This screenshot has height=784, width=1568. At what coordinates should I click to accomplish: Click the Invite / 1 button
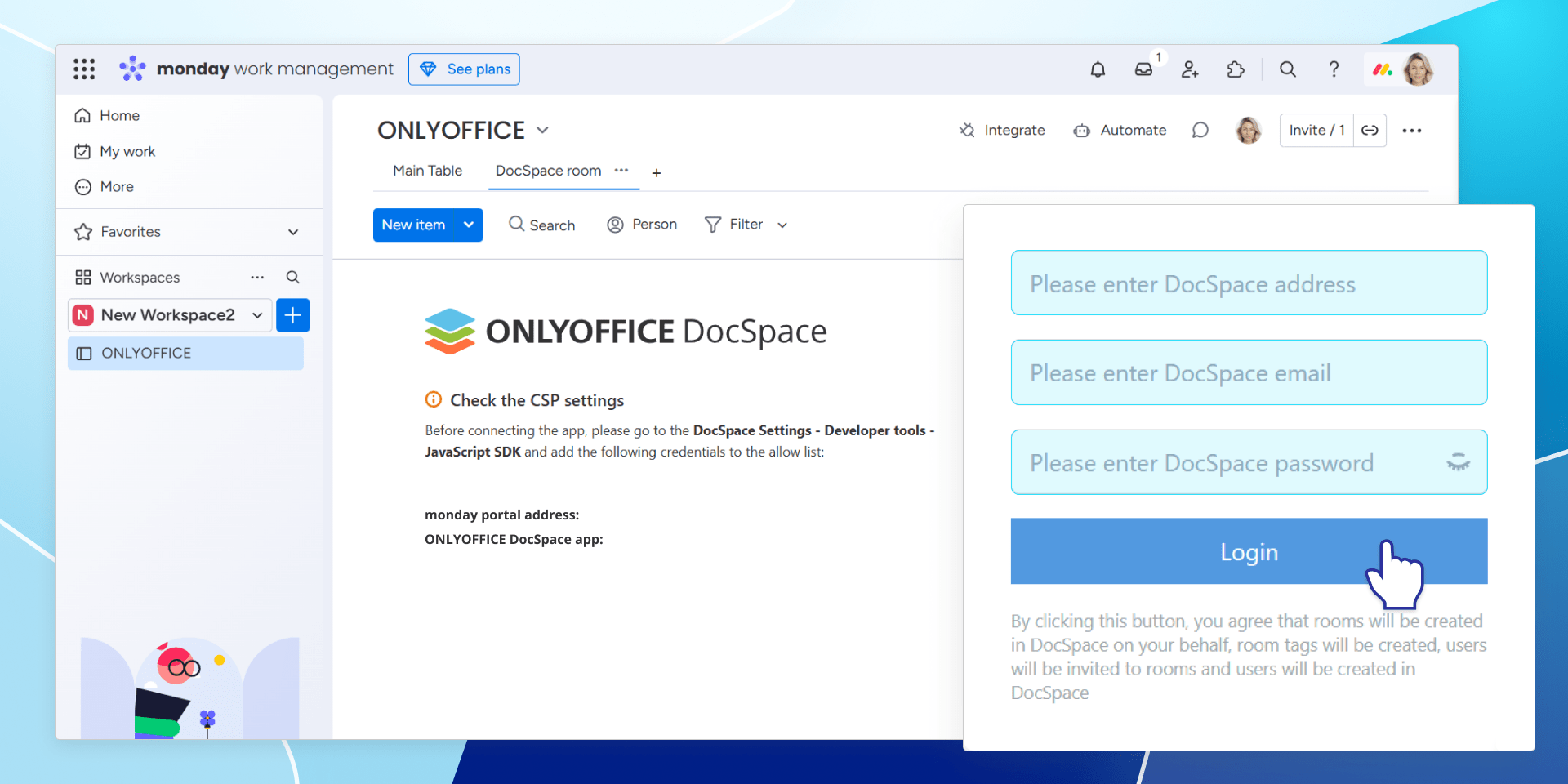(1316, 131)
